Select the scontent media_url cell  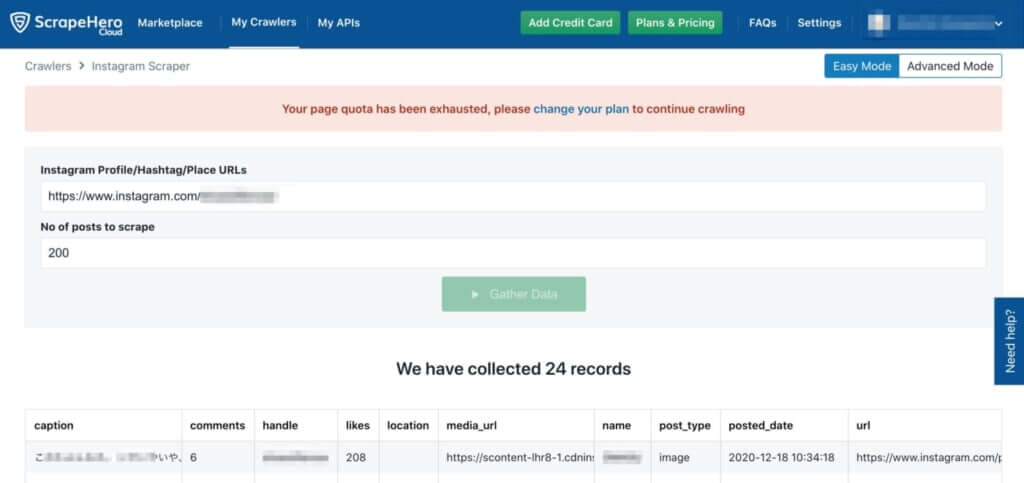click(516, 458)
